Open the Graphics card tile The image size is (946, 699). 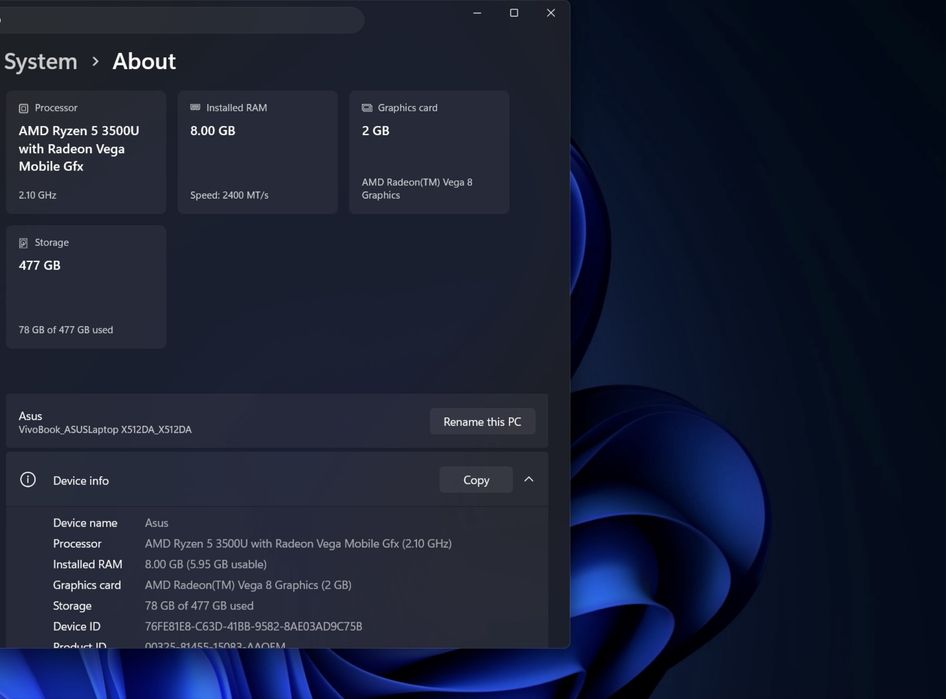coord(429,152)
